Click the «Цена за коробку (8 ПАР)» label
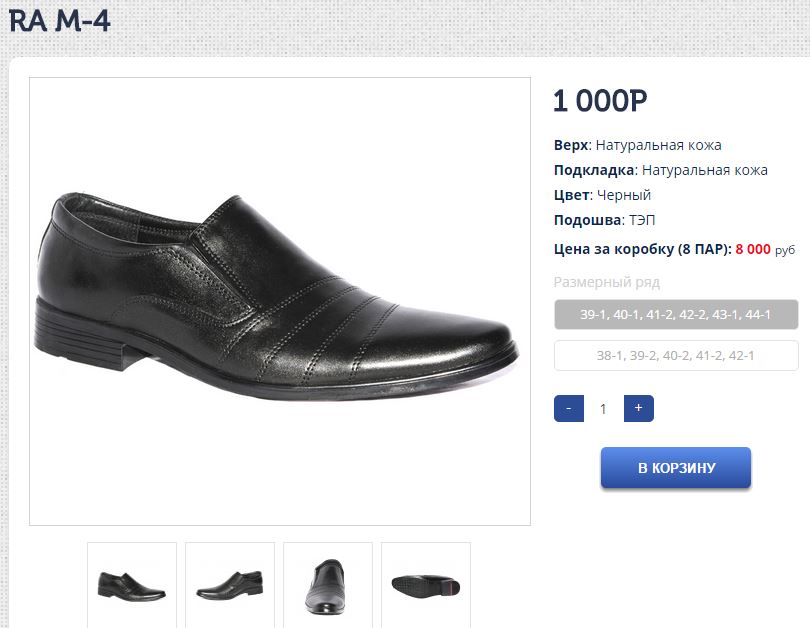This screenshot has width=810, height=628. pos(642,249)
